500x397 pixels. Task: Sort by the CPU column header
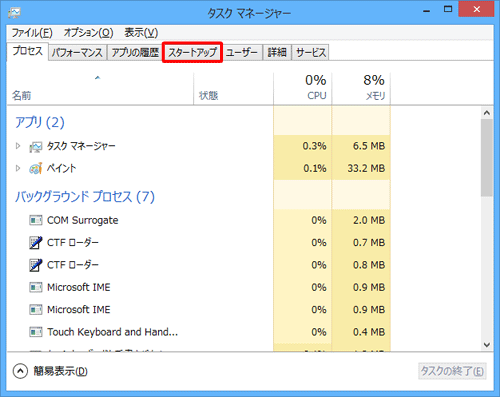[x=303, y=88]
